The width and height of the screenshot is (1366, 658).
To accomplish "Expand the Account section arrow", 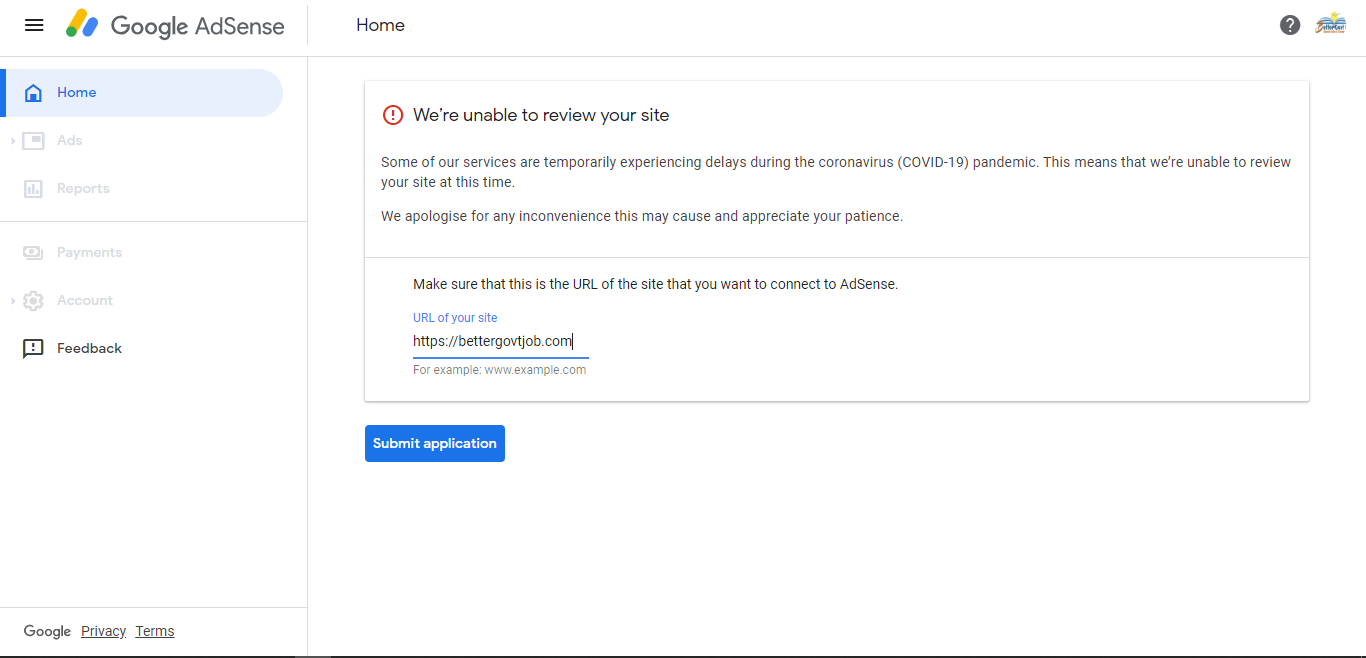I will (13, 301).
